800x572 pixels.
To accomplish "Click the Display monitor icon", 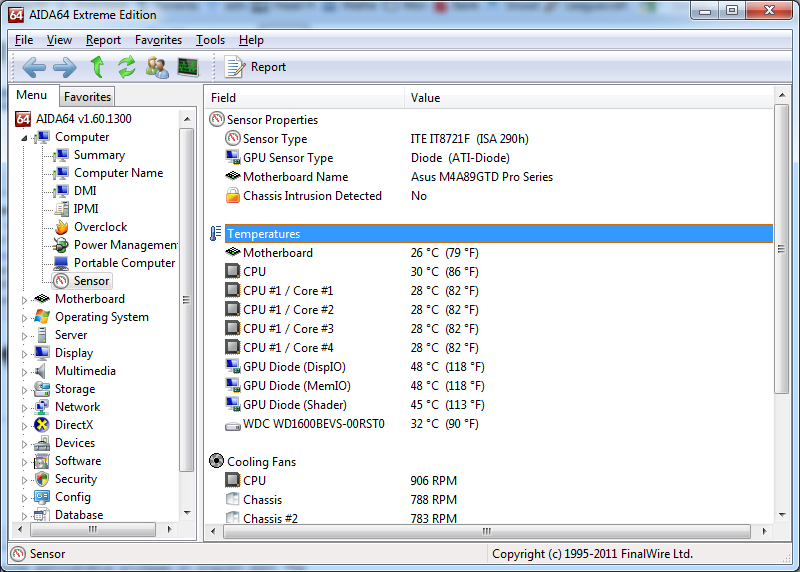I will 42,353.
